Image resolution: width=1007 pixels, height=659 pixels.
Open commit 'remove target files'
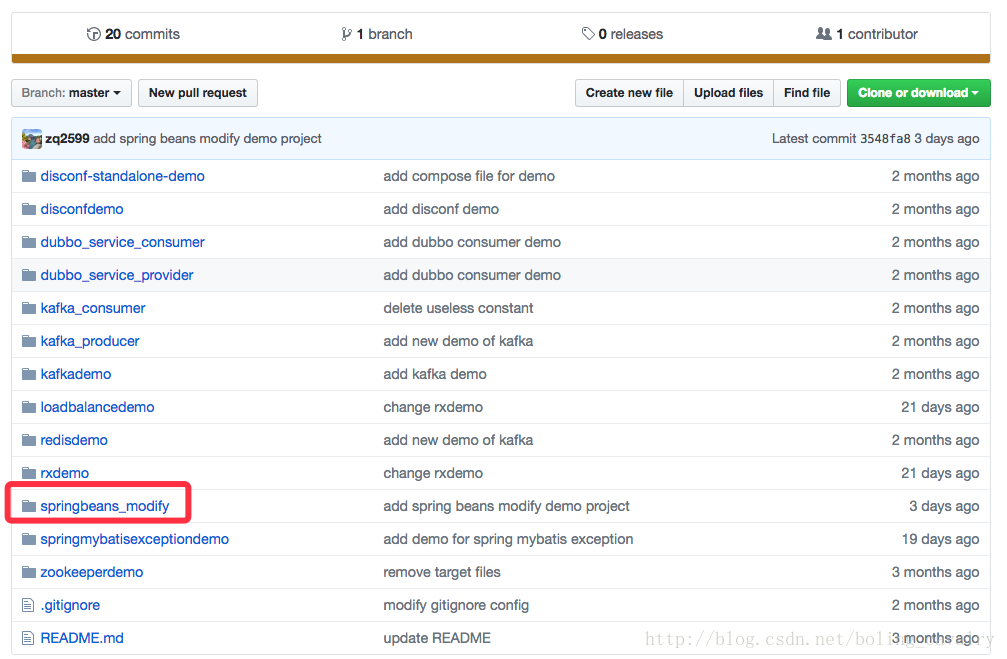tap(442, 572)
